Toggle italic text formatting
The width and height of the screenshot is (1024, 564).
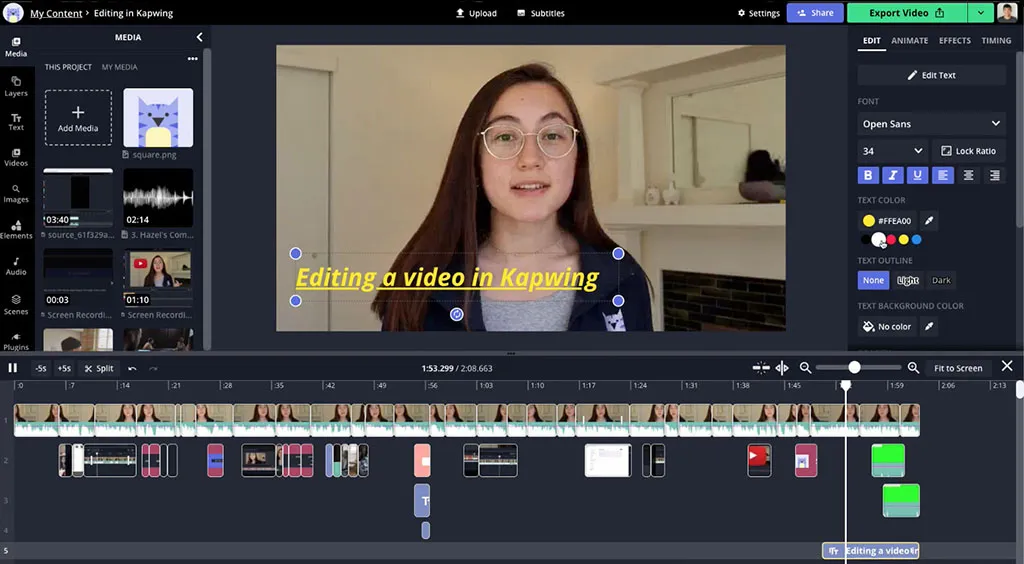893,175
